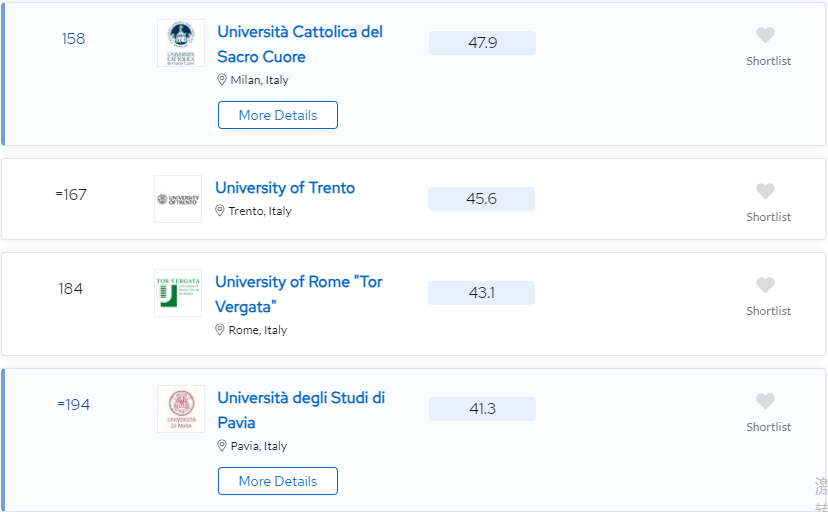Open Università degli Studi di Pavia link
The width and height of the screenshot is (828, 512).
pyautogui.click(x=301, y=410)
